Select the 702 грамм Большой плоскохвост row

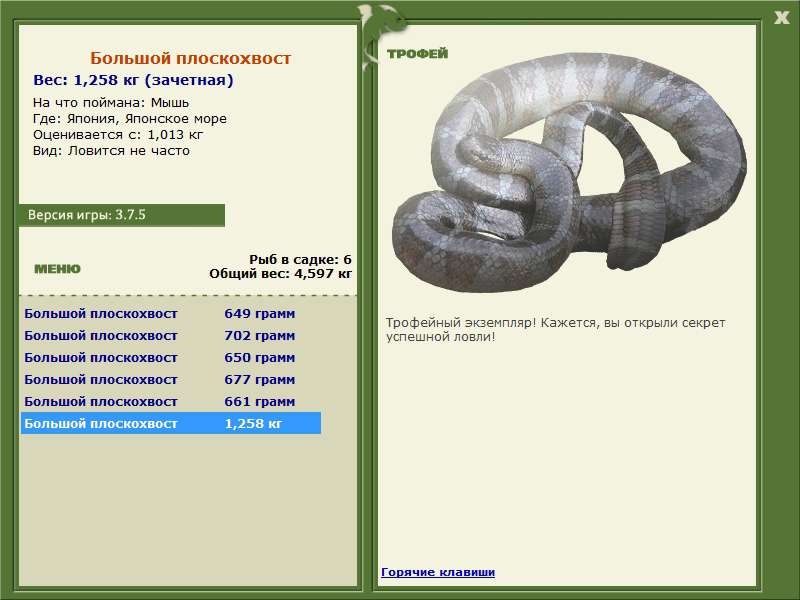170,335
